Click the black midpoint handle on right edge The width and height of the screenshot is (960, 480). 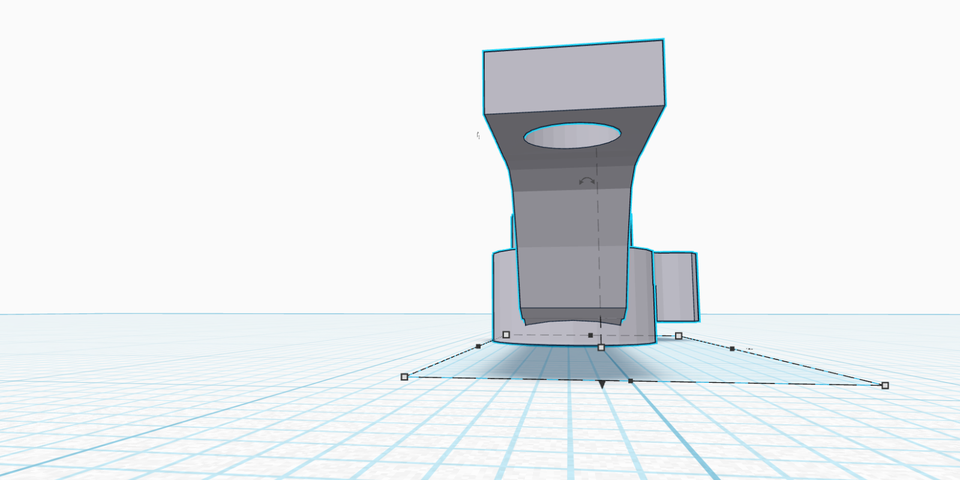(x=732, y=349)
